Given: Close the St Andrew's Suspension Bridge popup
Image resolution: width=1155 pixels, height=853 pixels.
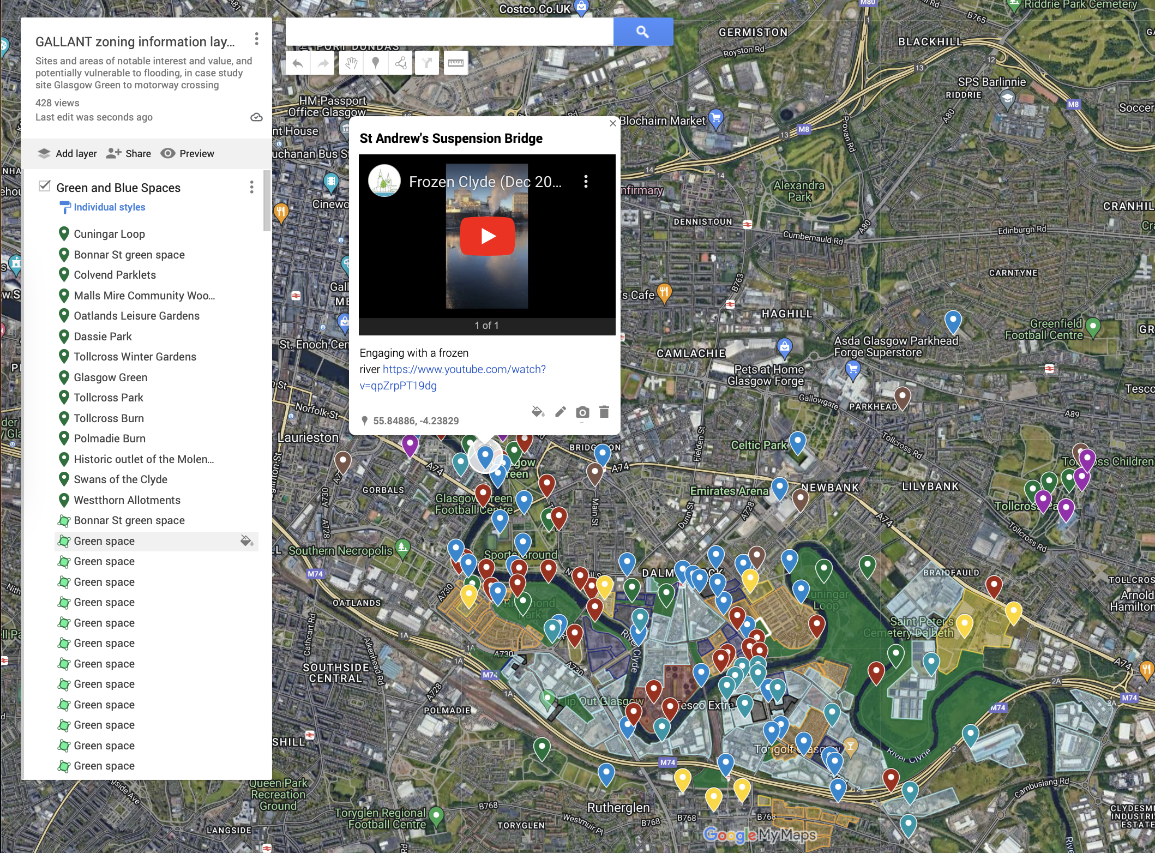Looking at the screenshot, I should pos(613,123).
